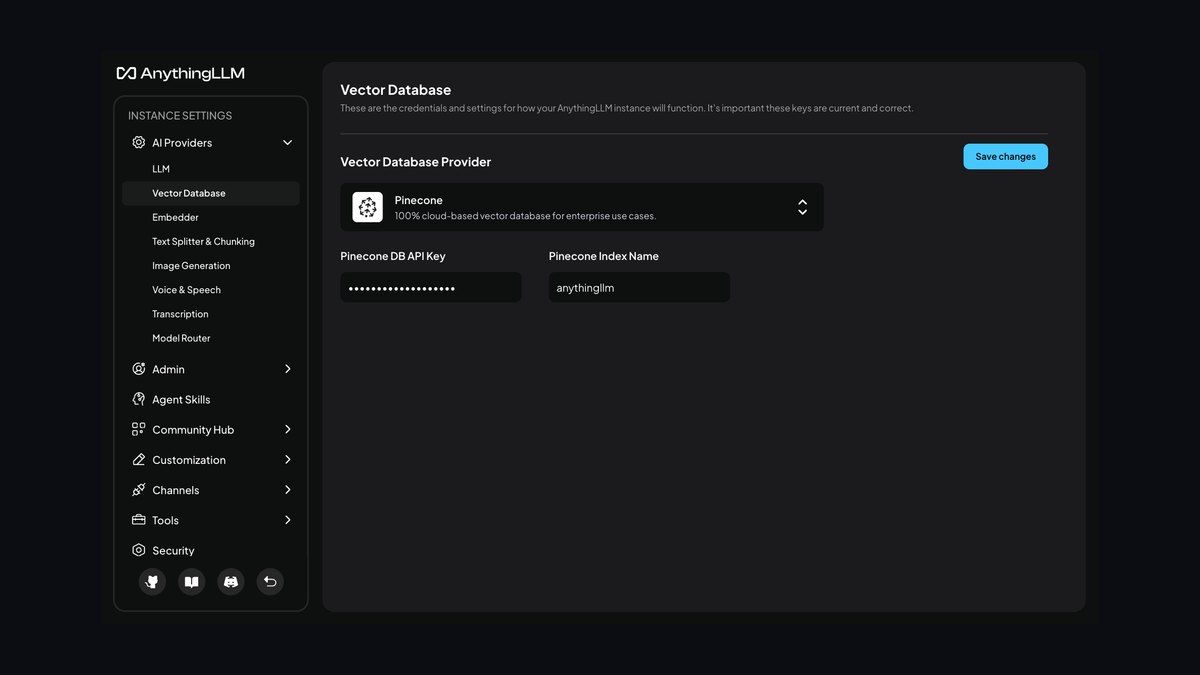
Task: Open the documentation book icon
Action: point(191,582)
